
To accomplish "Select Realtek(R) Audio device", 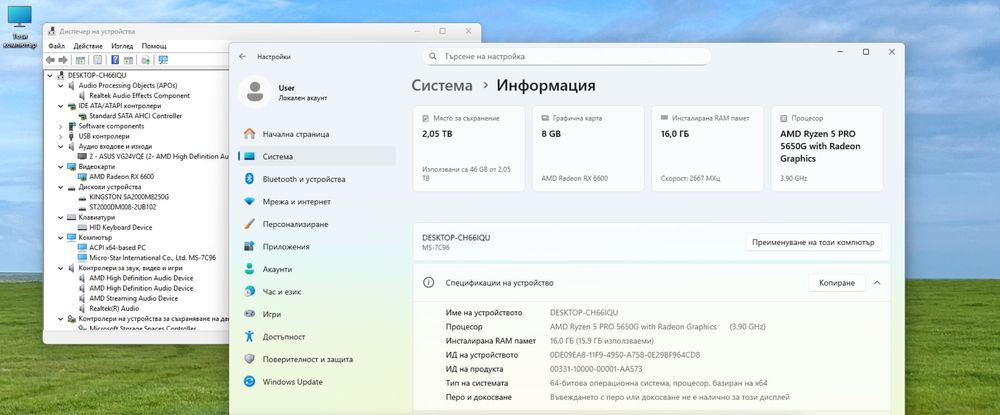I will [114, 309].
